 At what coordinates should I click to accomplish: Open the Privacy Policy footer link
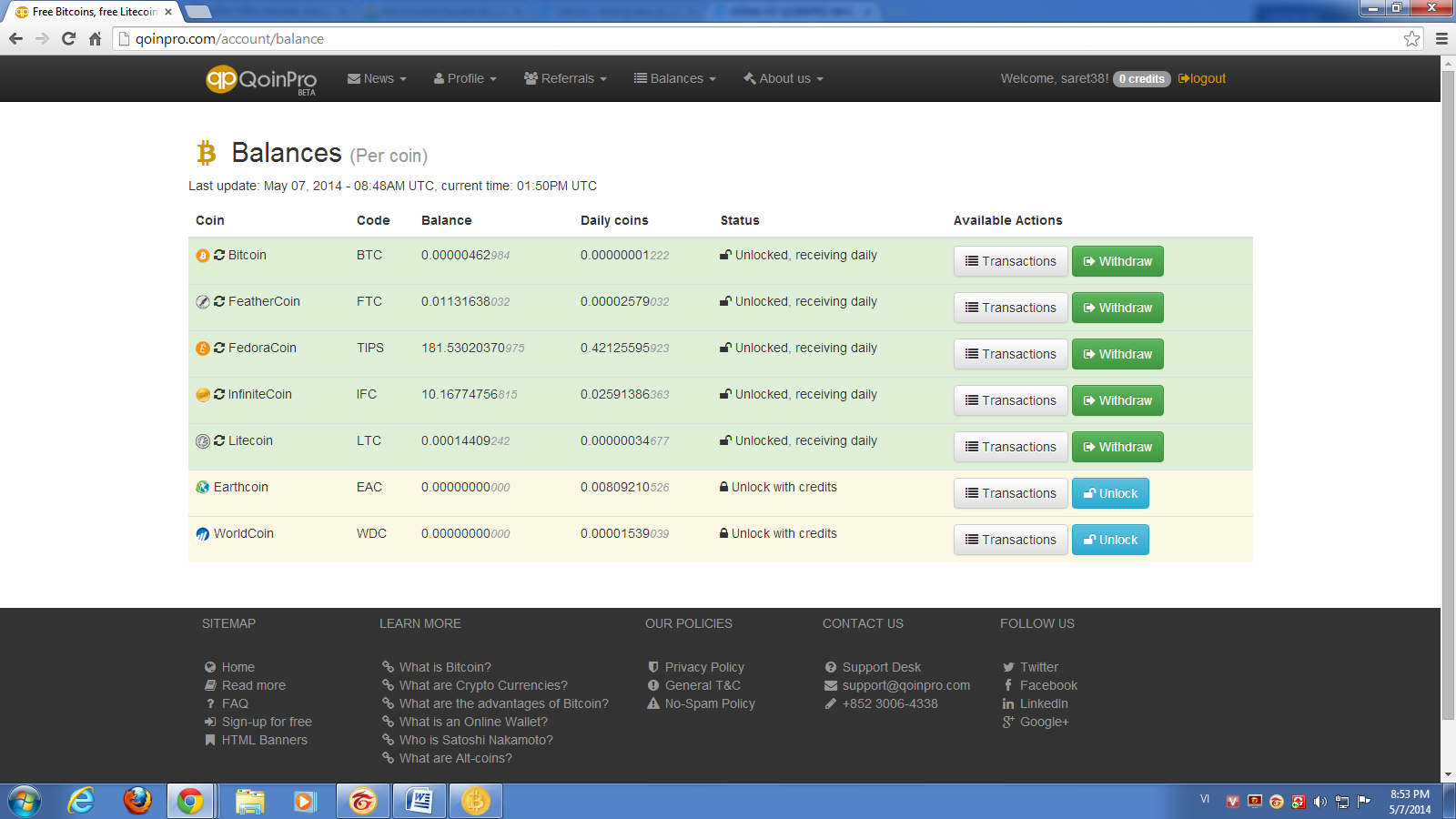(704, 668)
